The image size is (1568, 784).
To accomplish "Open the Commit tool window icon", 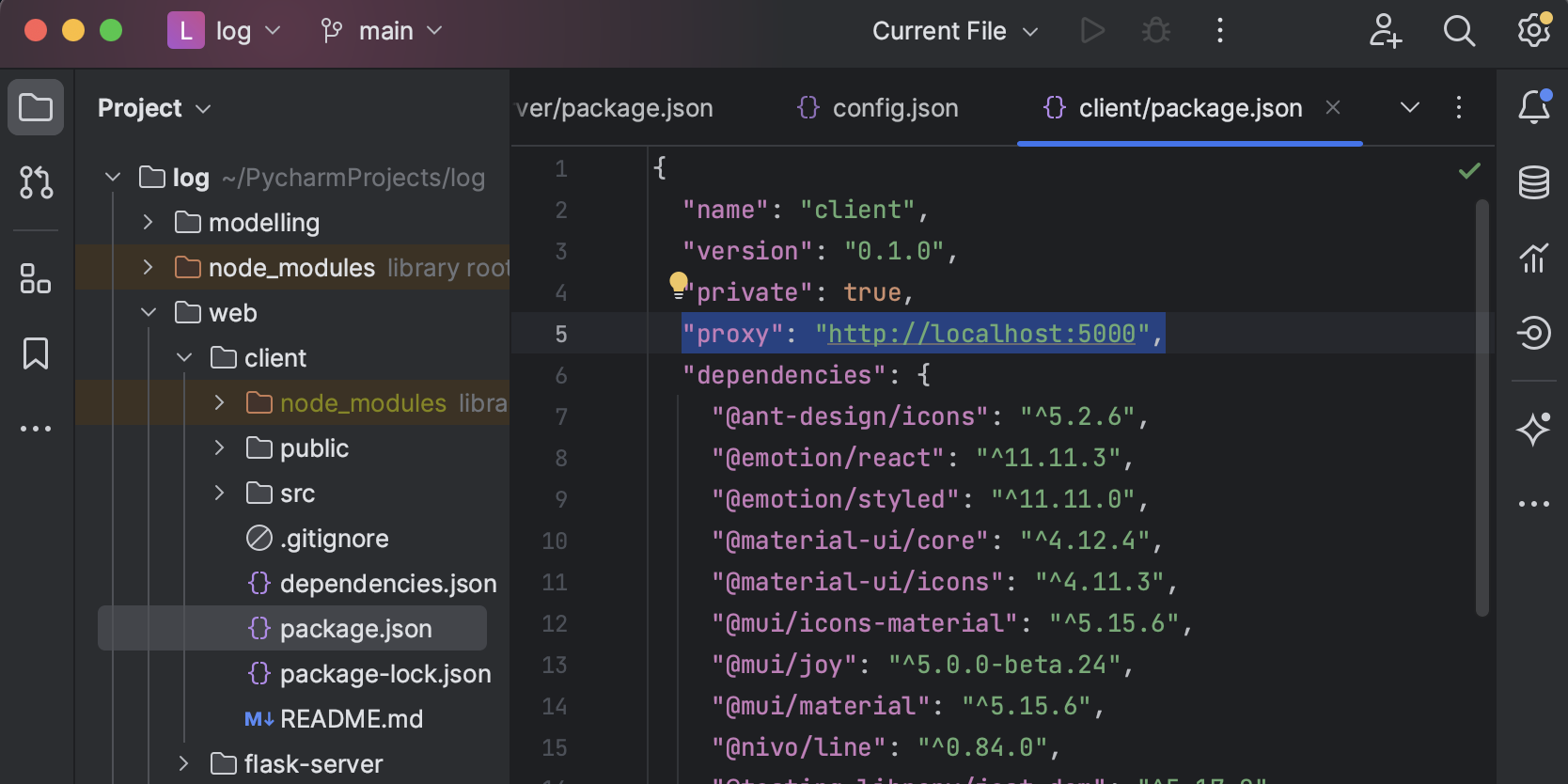I will point(36,182).
